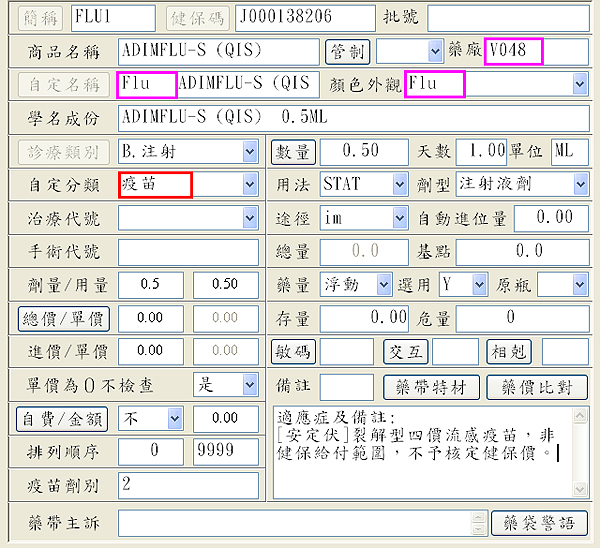
Task: Click the 疫苗劑別 input field
Action: (x=190, y=485)
